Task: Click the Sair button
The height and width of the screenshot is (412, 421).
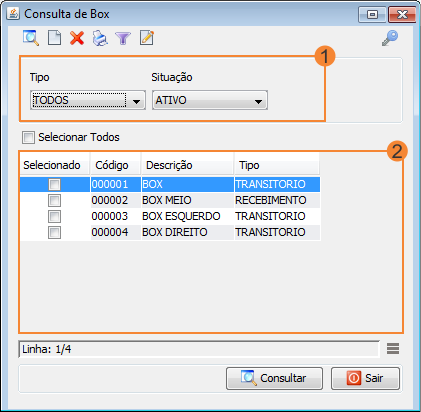Action: [x=365, y=378]
